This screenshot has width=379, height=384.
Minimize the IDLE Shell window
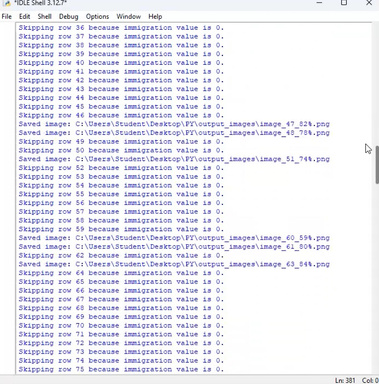click(x=319, y=3)
